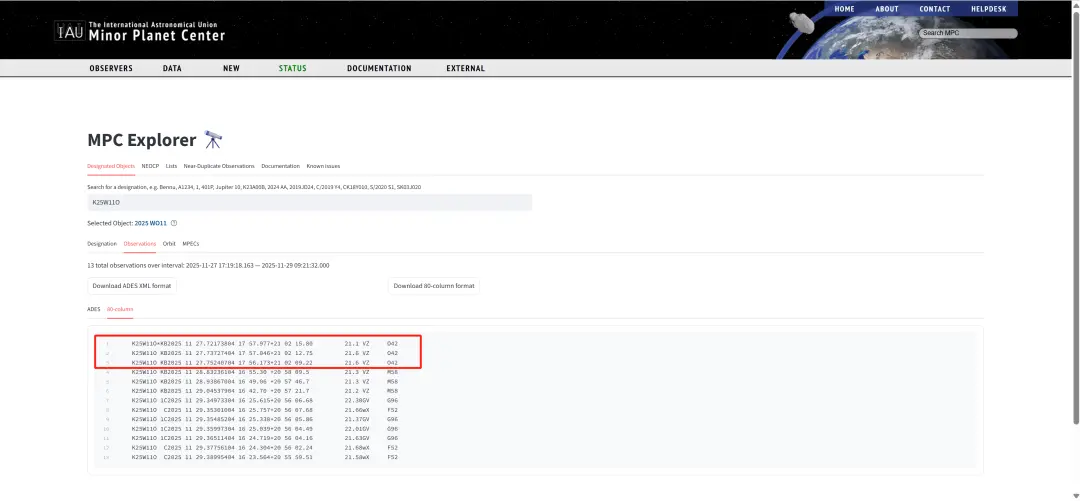Switch to the ADES format tab

(94, 309)
